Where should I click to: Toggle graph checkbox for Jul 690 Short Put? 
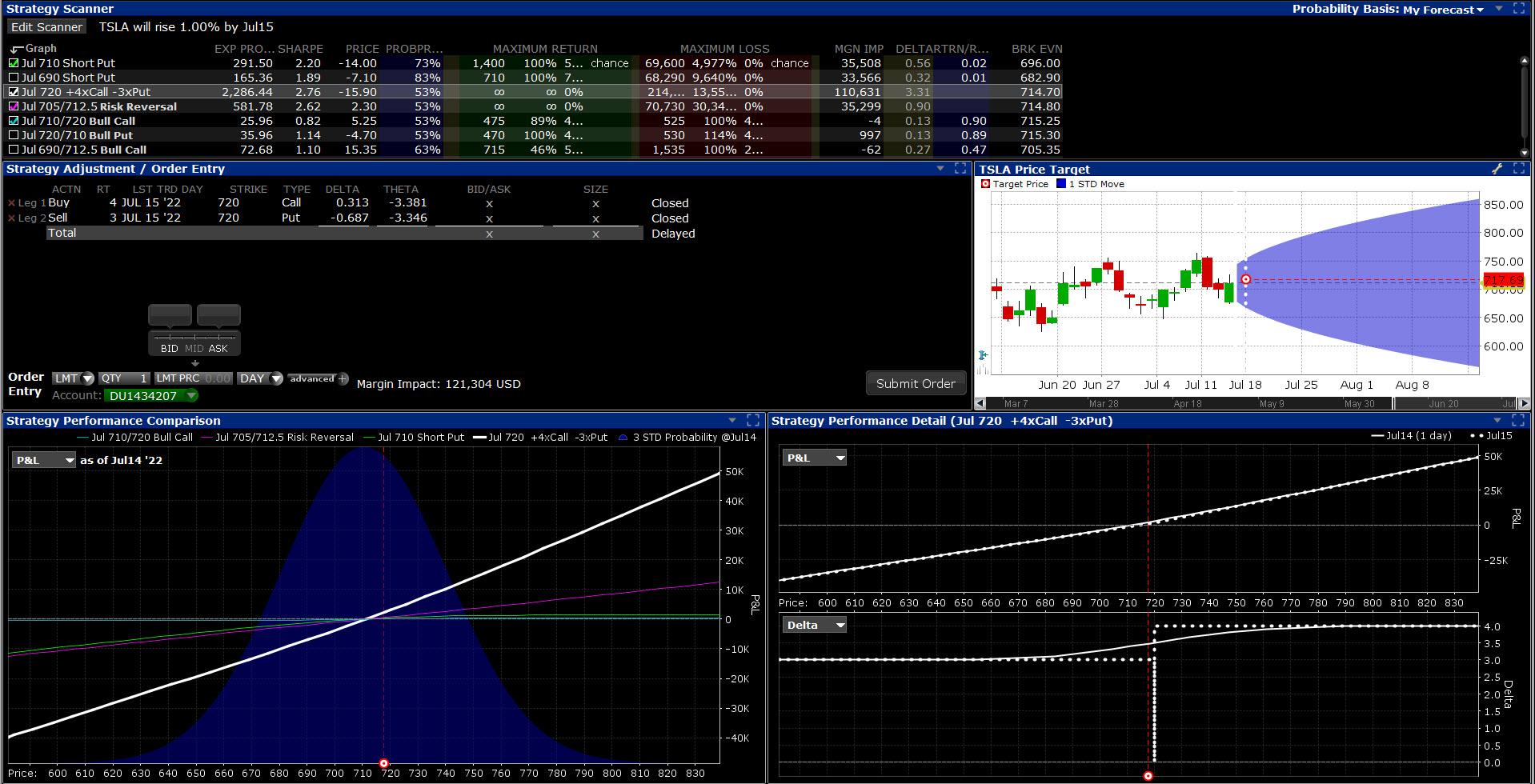[14, 78]
